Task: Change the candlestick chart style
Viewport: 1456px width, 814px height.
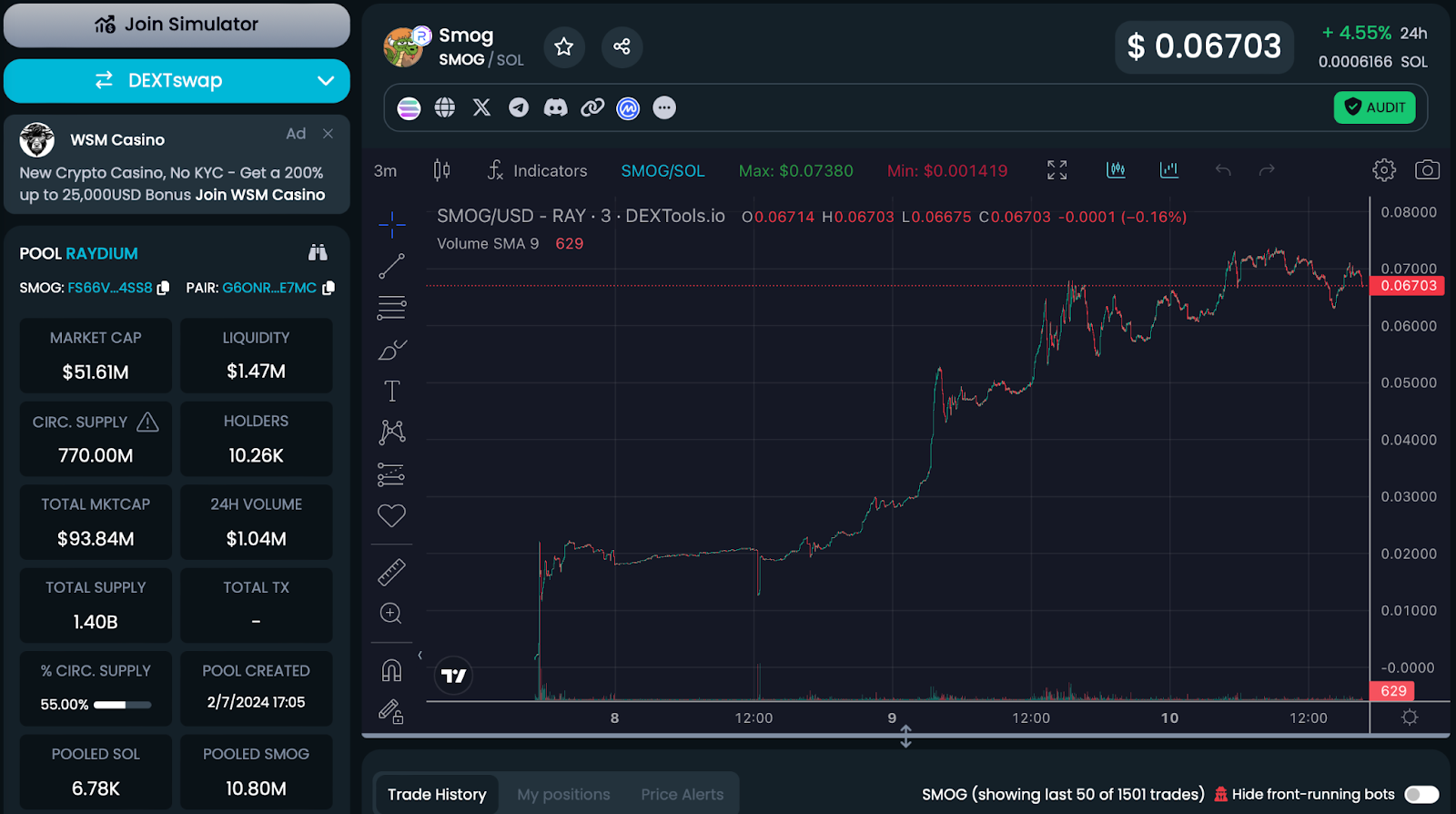Action: [441, 170]
